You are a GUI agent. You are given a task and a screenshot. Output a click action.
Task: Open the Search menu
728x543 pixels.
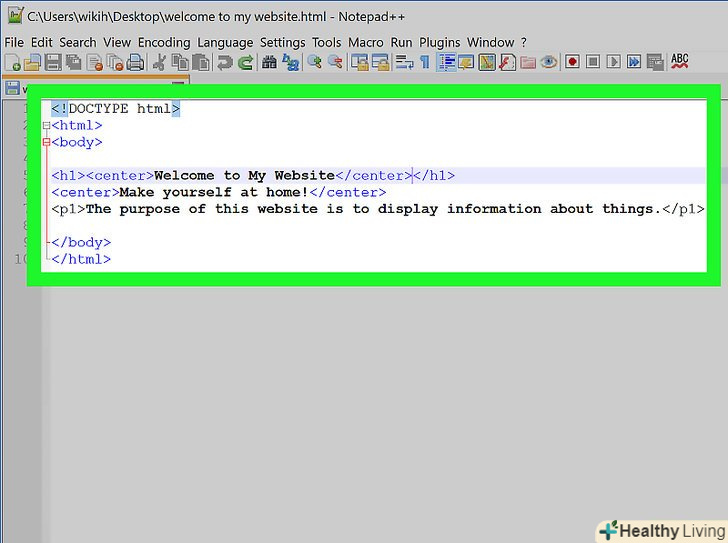[x=78, y=43]
